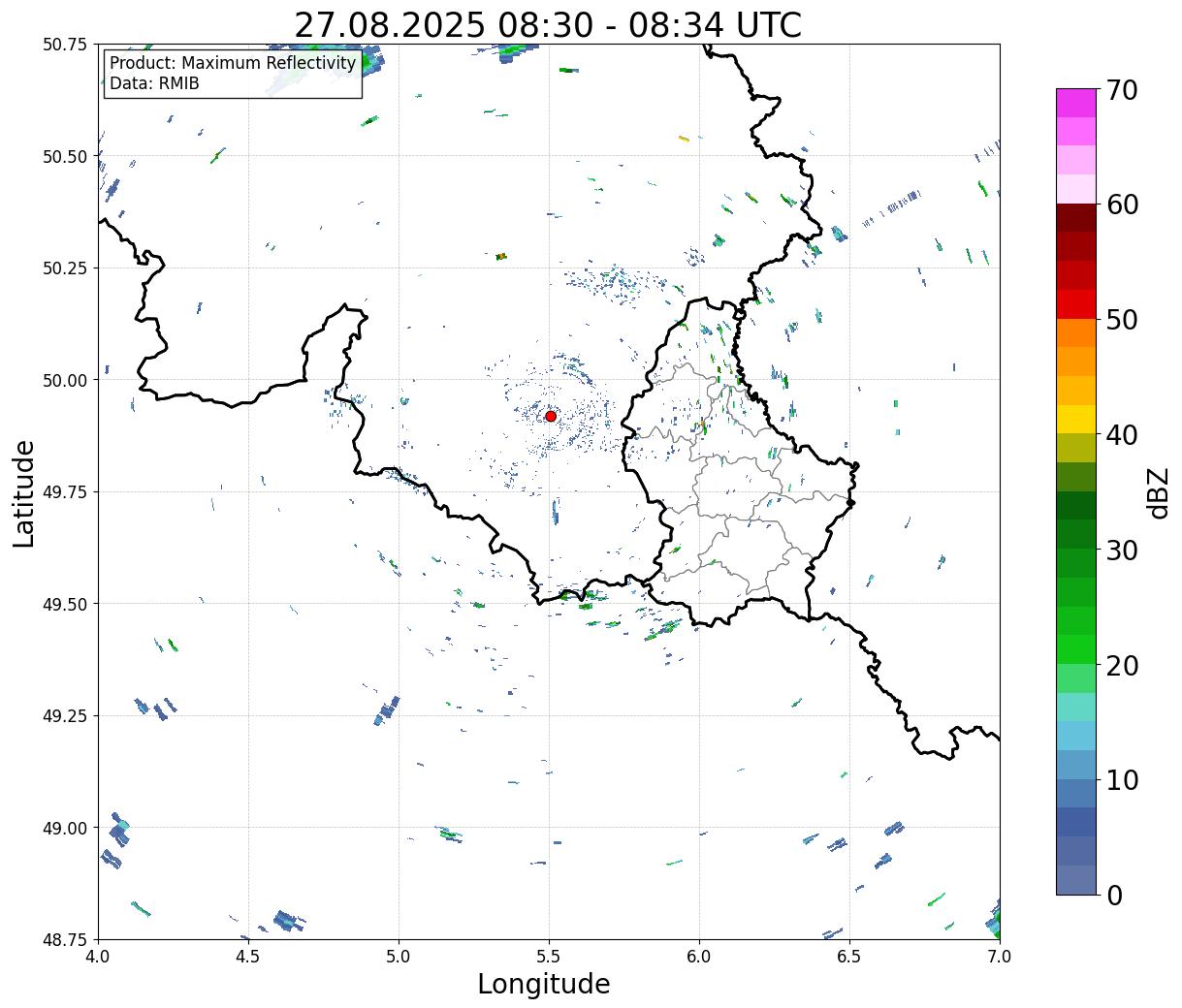The height and width of the screenshot is (1008, 1182).
Task: Click the plot title showing 27.08.2025 time
Action: (x=548, y=25)
